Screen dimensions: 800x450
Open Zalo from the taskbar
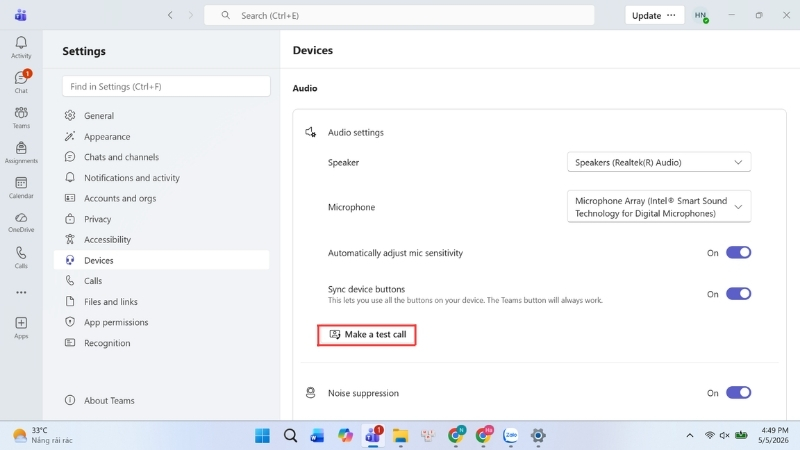[511, 435]
